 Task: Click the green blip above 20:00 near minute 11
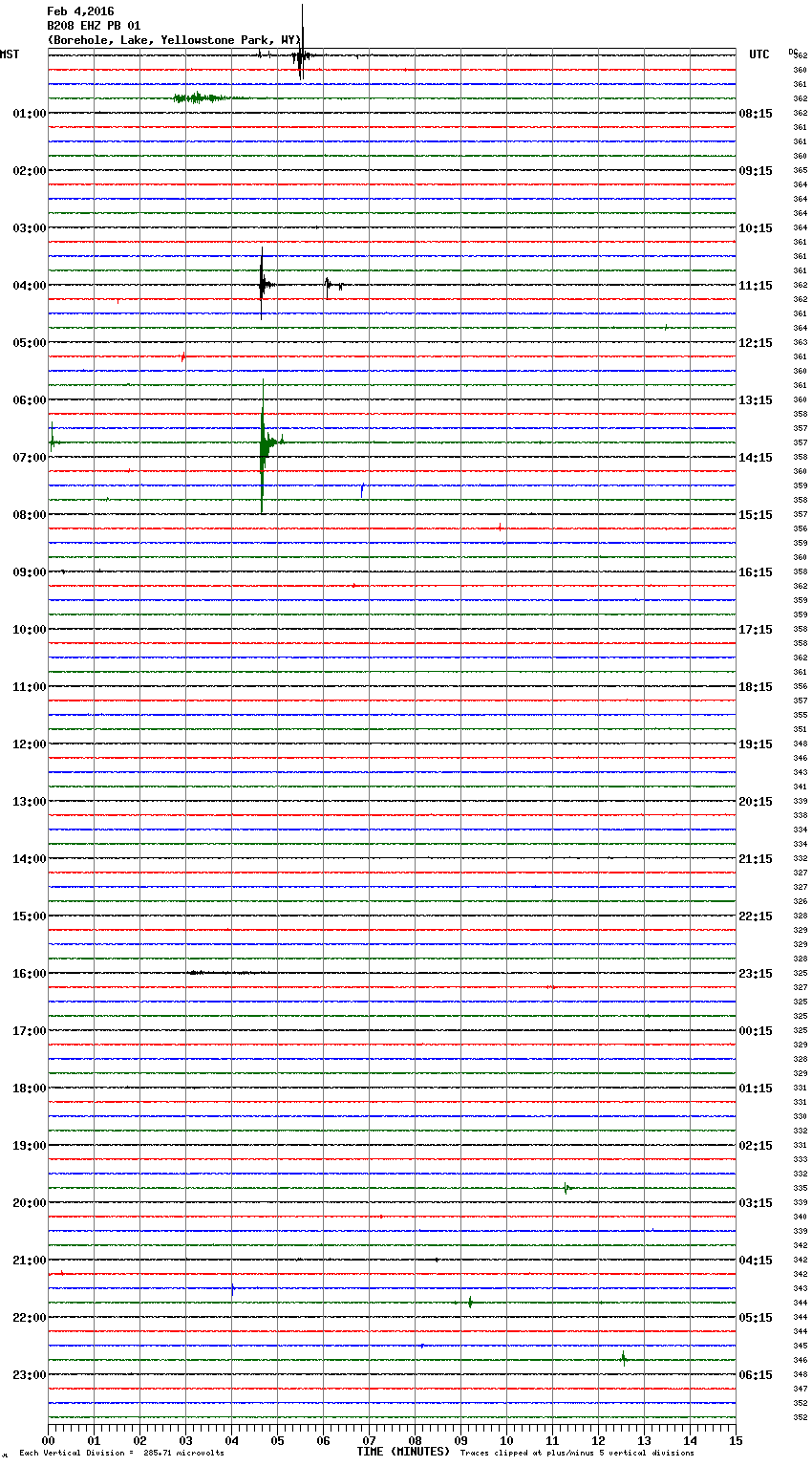click(x=566, y=1188)
